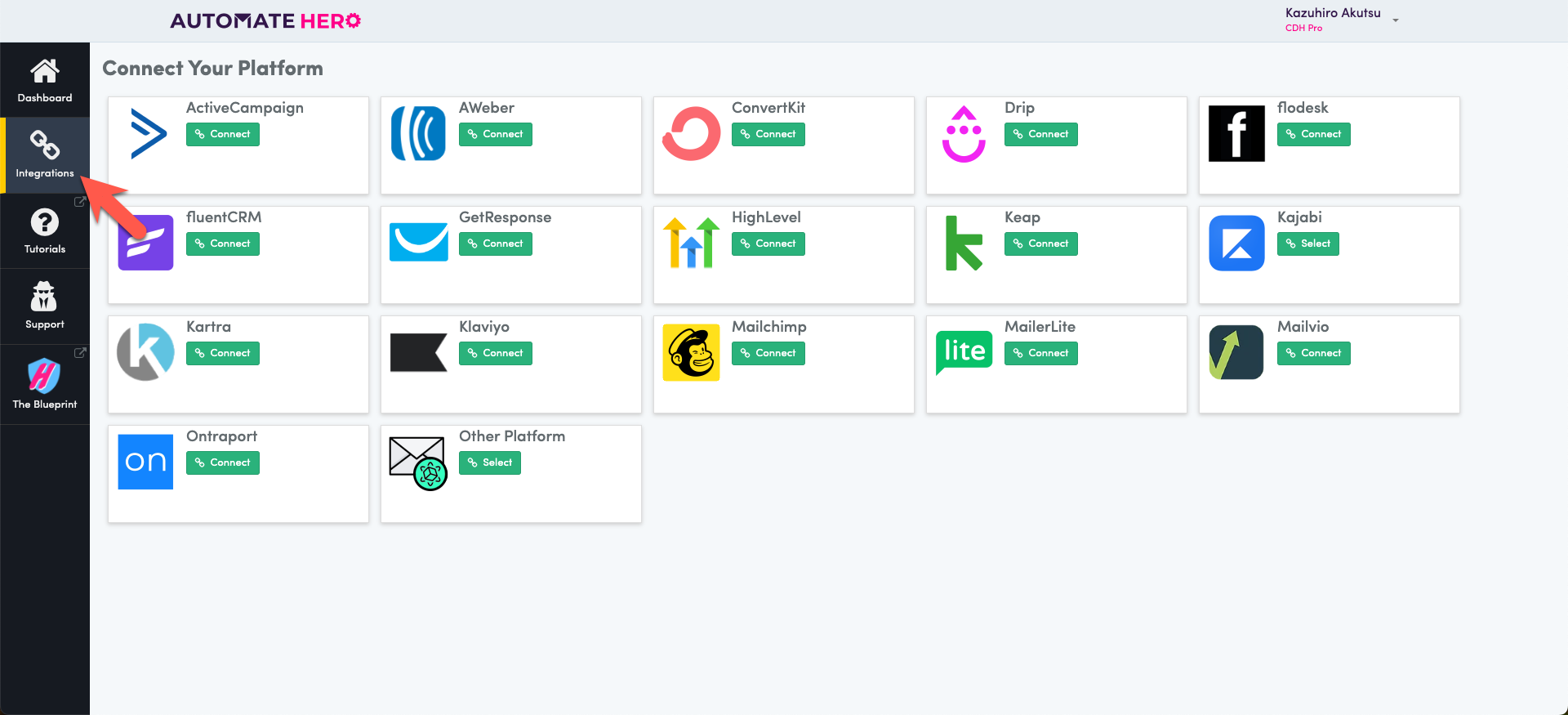Connect the flodesk platform

coord(1314,134)
